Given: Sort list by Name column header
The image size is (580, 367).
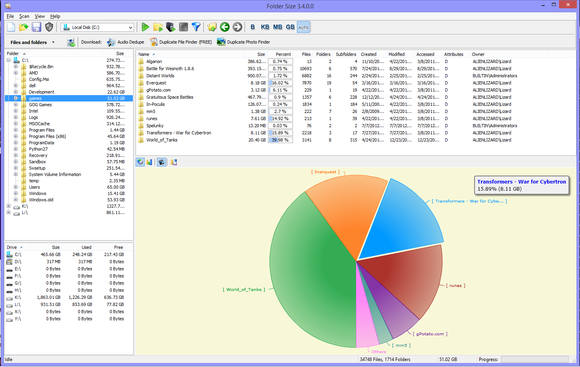Looking at the screenshot, I should tap(190, 54).
